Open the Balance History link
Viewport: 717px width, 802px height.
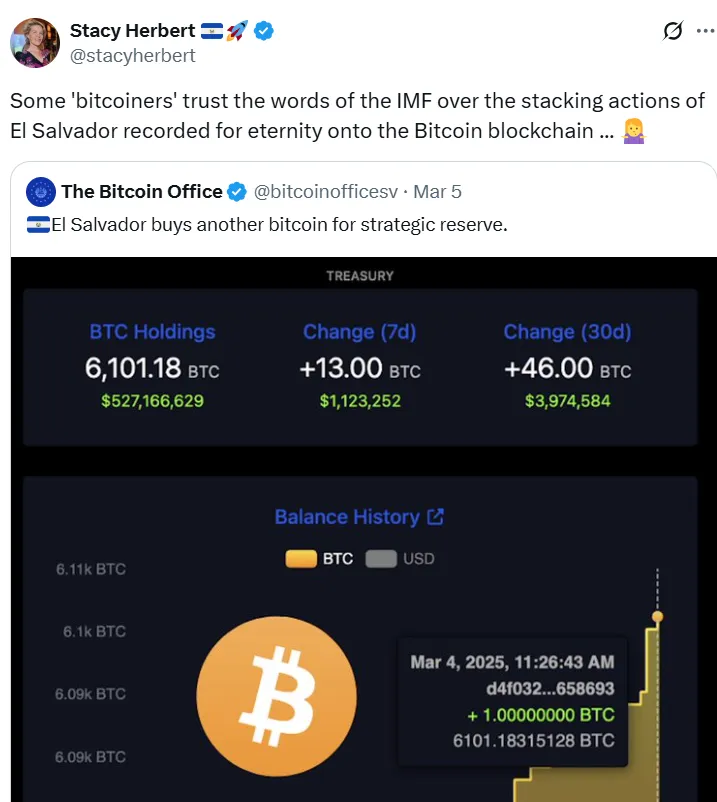coord(346,517)
